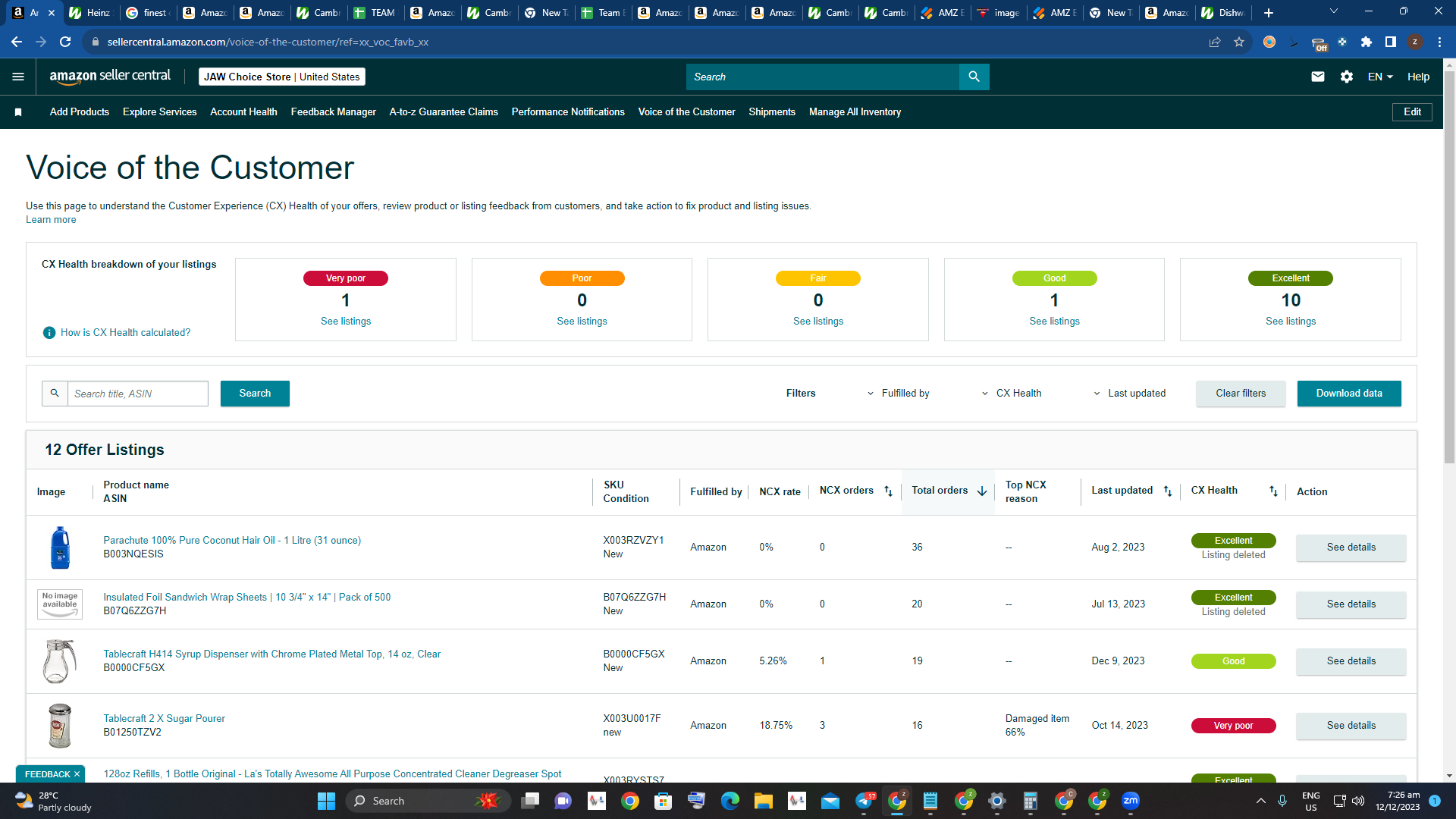Open the Learn more link
This screenshot has height=819, width=1456.
[51, 220]
